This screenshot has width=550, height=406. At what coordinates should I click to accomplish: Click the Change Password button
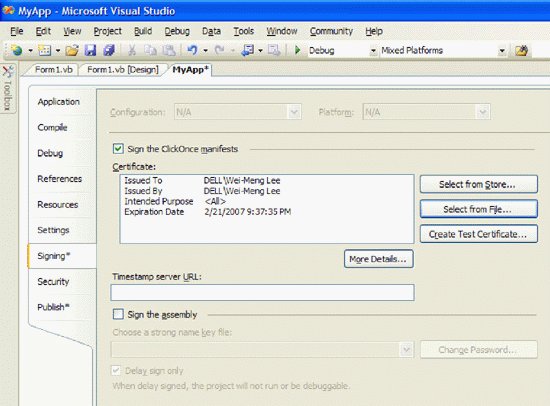pyautogui.click(x=478, y=350)
